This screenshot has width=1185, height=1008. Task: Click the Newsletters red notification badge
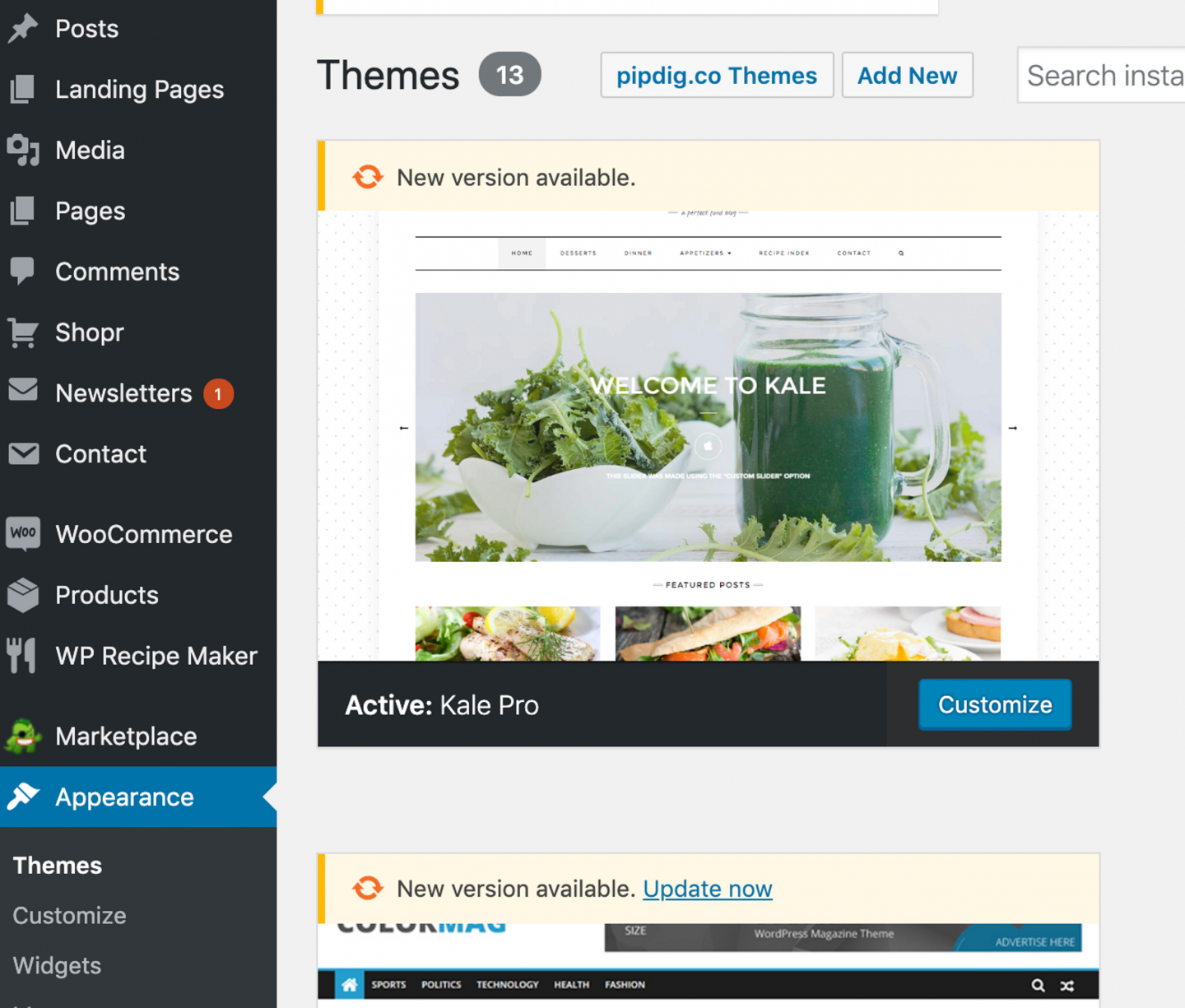click(x=218, y=394)
